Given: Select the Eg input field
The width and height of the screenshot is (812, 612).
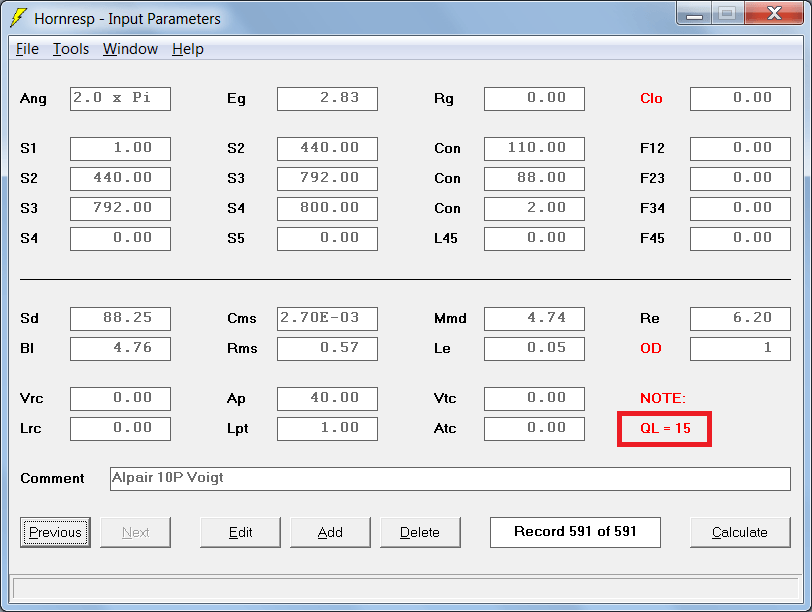Looking at the screenshot, I should (327, 99).
